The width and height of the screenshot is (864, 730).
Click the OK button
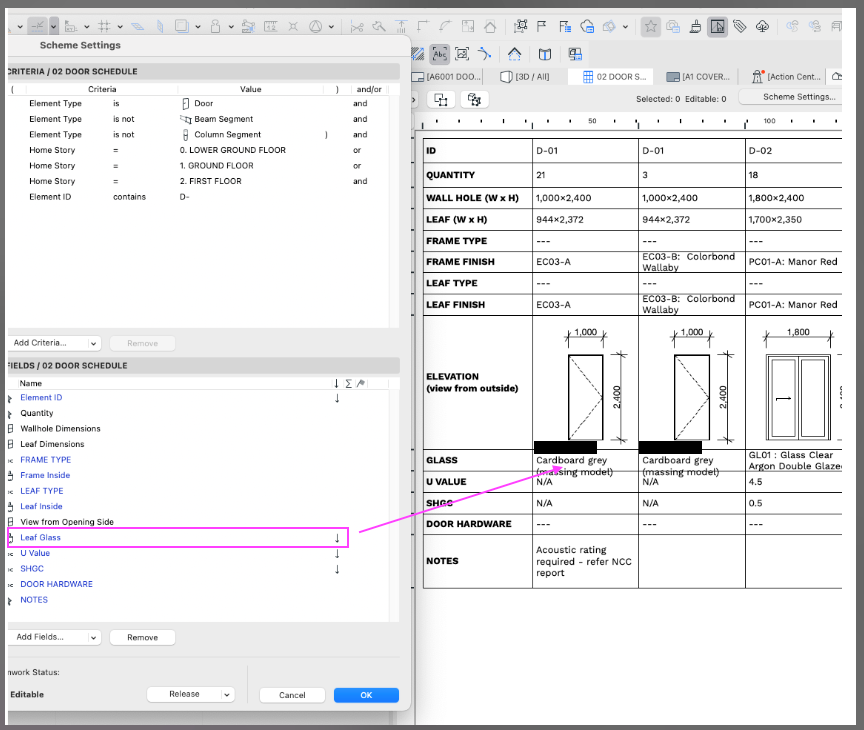[x=366, y=695]
